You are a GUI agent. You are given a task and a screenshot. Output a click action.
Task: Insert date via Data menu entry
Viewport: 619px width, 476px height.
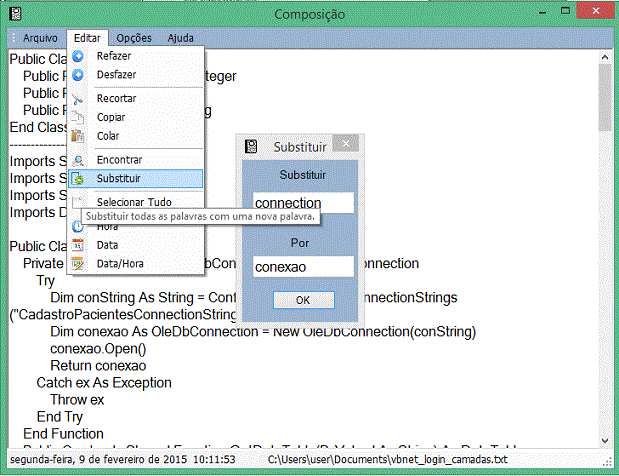pyautogui.click(x=135, y=245)
